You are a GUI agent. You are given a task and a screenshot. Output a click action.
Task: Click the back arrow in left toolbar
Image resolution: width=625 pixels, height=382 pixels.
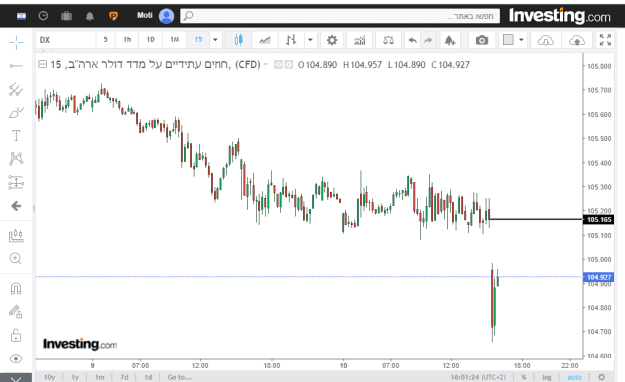[16, 206]
